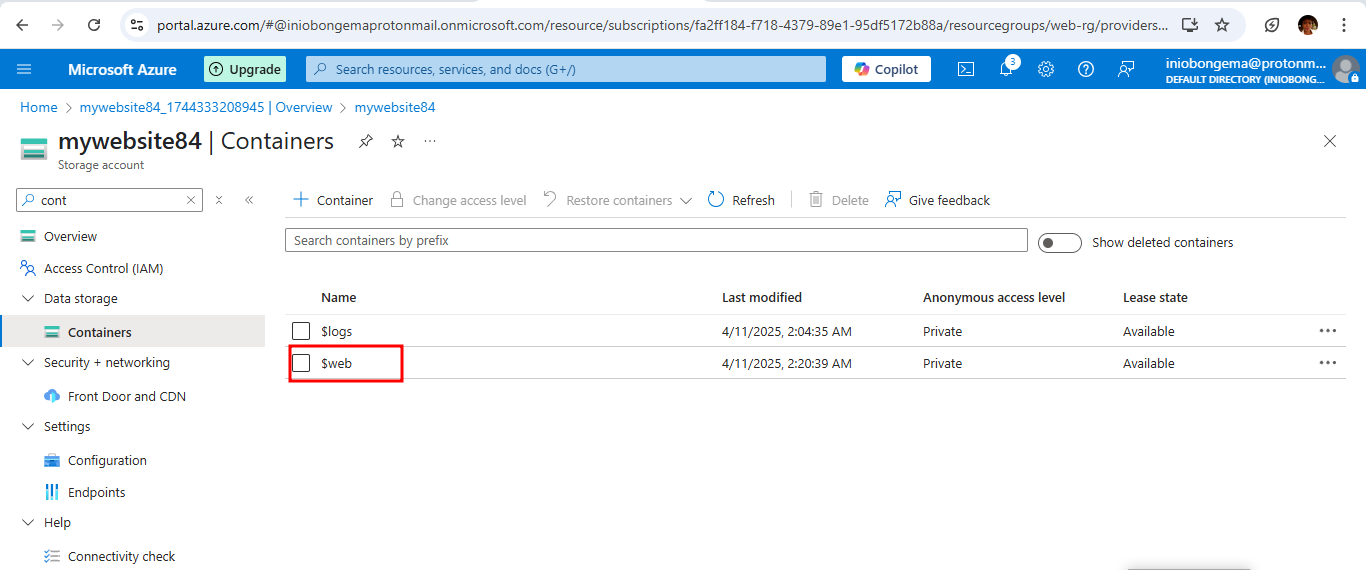Open the Azure portal hamburger menu
Screen dimensions: 1366x570
pos(24,69)
